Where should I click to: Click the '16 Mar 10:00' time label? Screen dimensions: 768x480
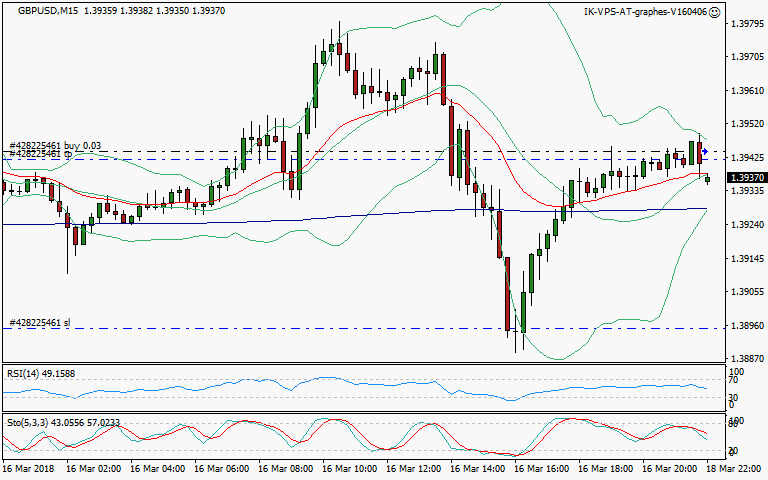click(349, 469)
